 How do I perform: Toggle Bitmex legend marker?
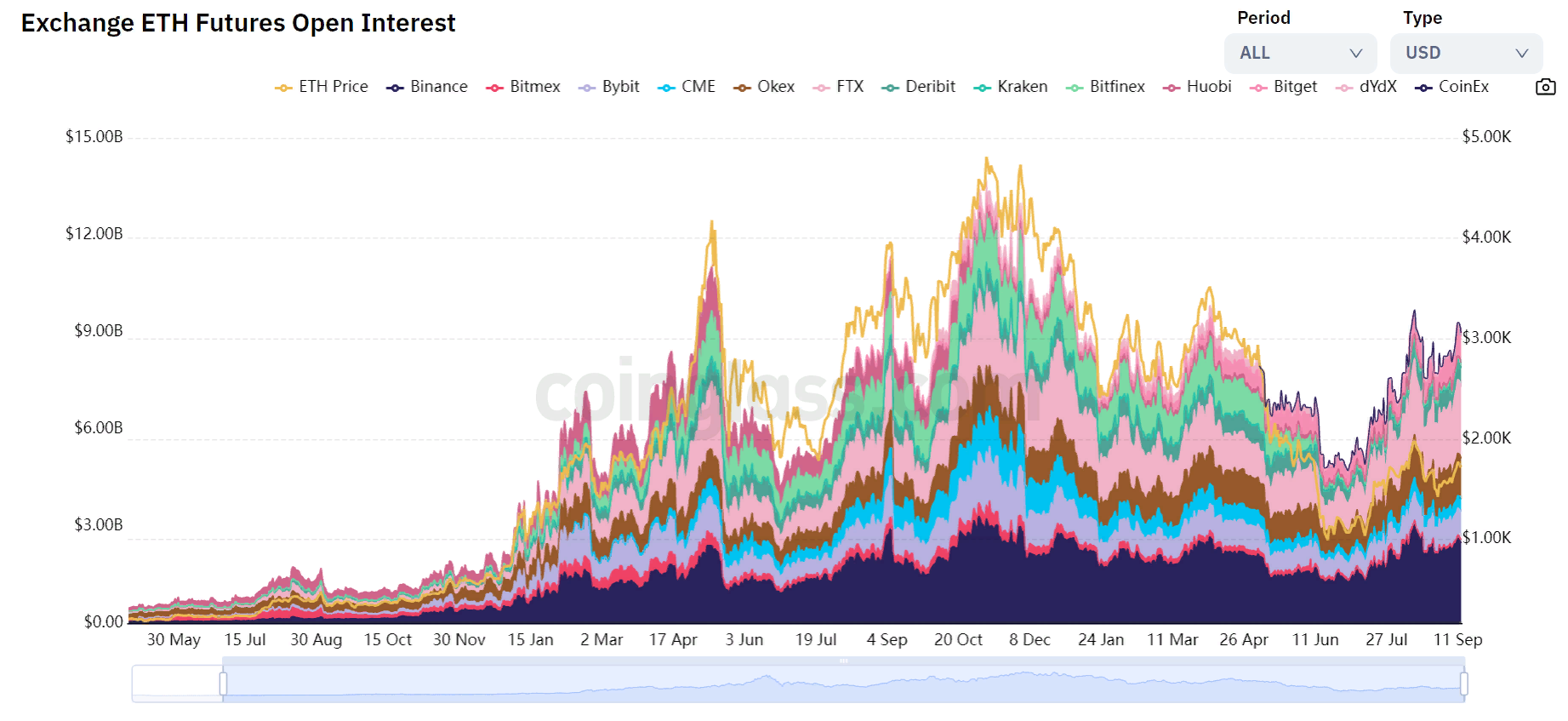(x=495, y=88)
